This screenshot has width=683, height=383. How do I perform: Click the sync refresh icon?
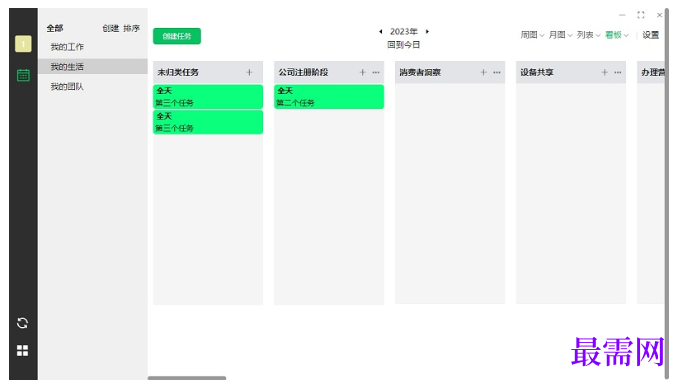[23, 323]
